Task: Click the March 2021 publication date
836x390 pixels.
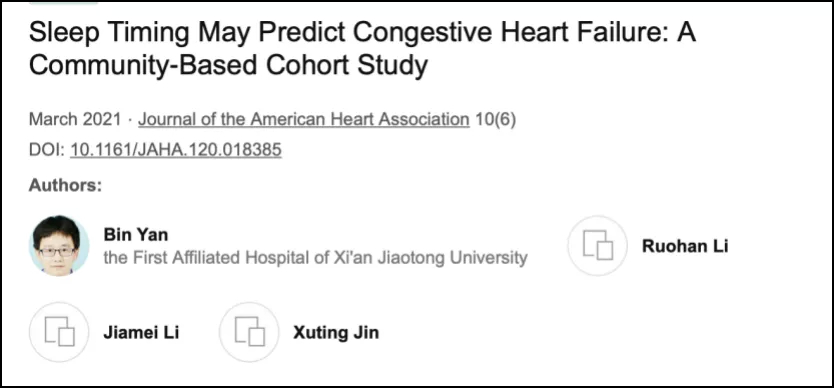Action: point(75,120)
